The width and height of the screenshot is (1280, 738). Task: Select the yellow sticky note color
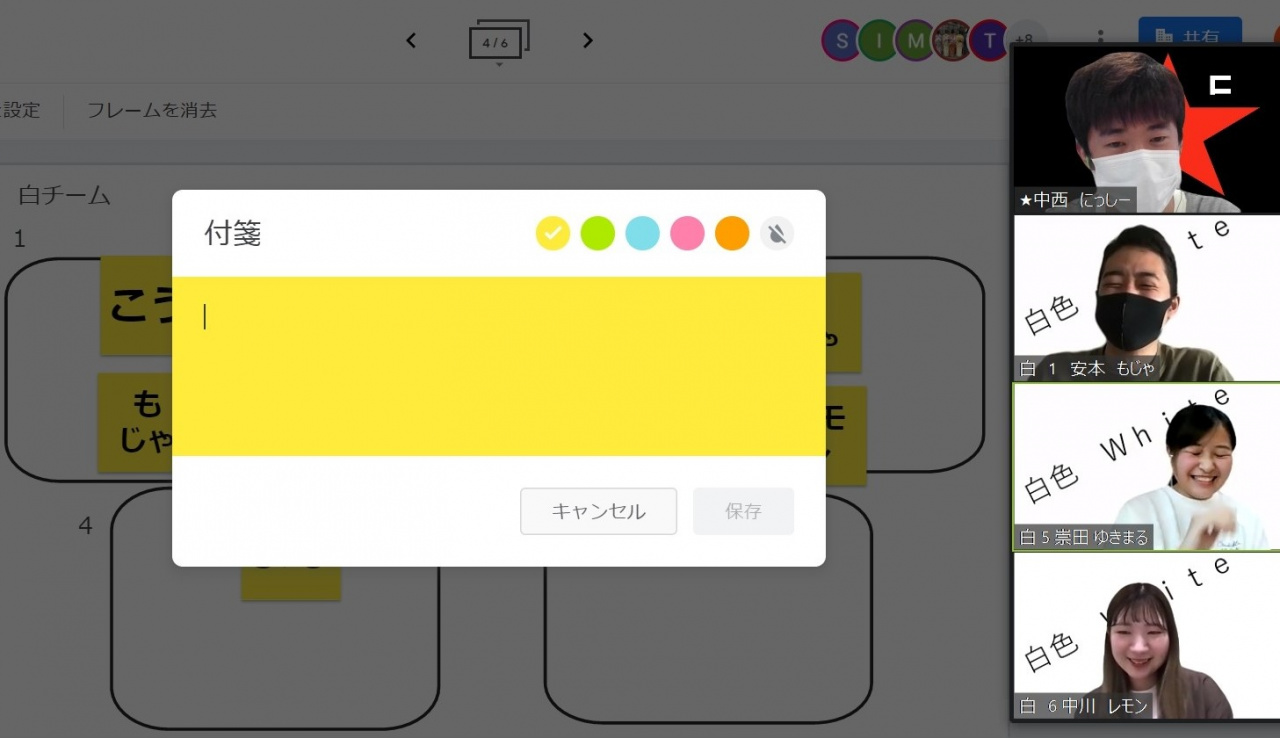[x=553, y=233]
